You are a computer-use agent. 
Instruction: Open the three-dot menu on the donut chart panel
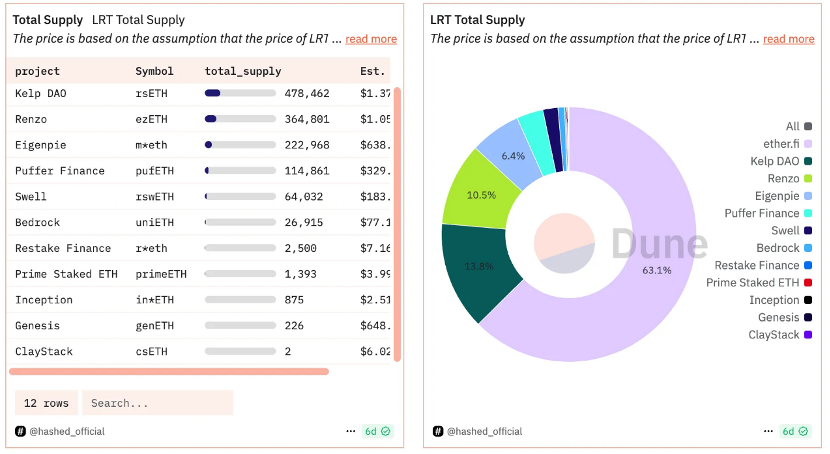768,431
